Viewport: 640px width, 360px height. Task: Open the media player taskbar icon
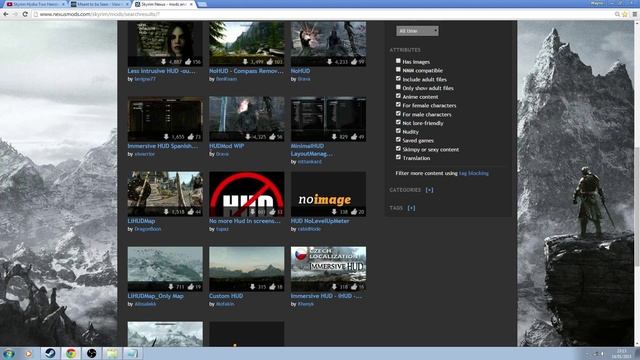point(29,353)
